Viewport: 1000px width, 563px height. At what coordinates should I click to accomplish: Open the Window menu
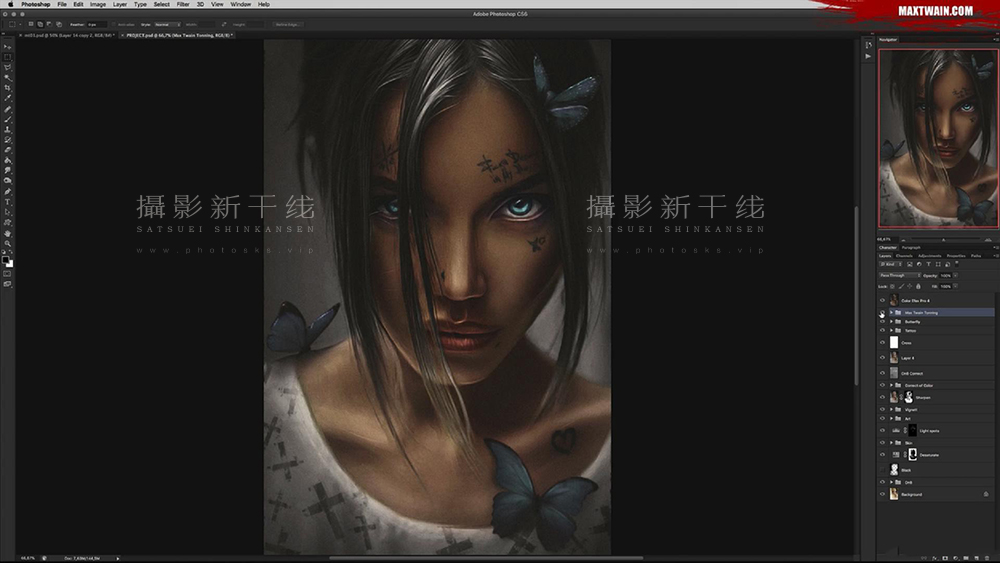[240, 4]
